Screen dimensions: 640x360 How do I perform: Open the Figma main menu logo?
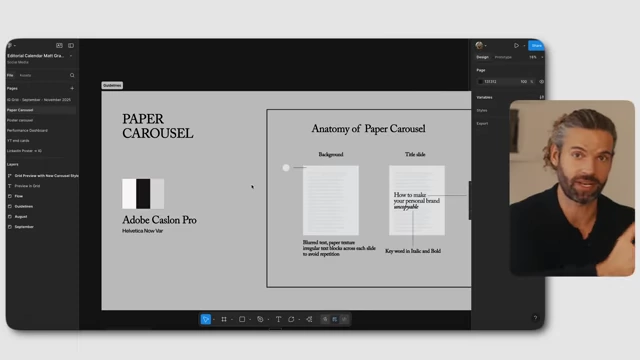pyautogui.click(x=10, y=45)
